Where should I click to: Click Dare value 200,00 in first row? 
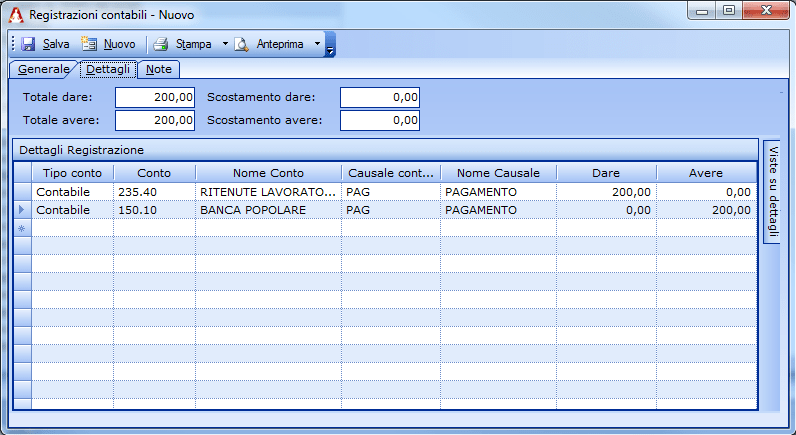coord(606,192)
